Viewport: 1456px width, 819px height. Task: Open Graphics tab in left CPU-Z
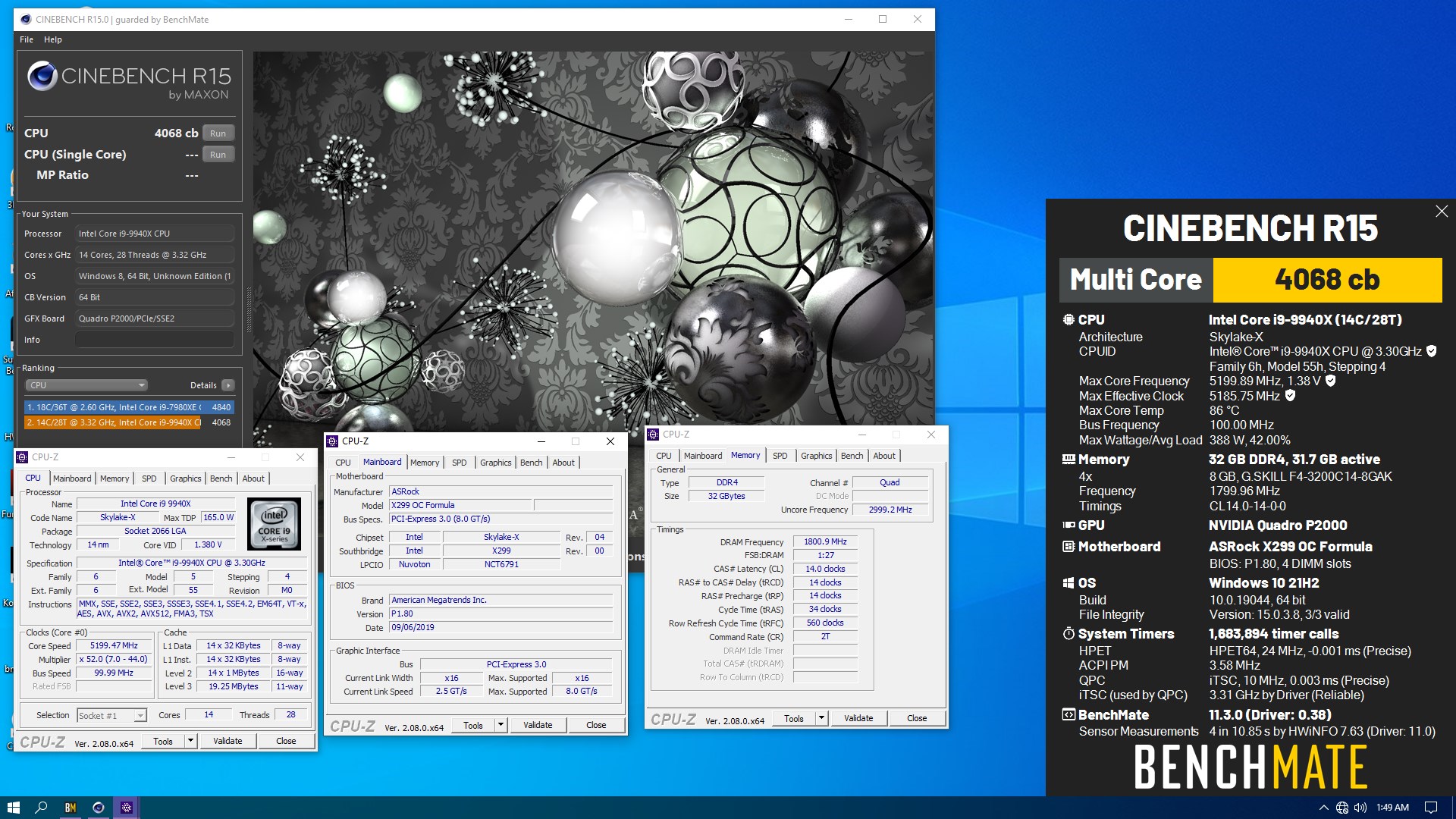pos(186,479)
